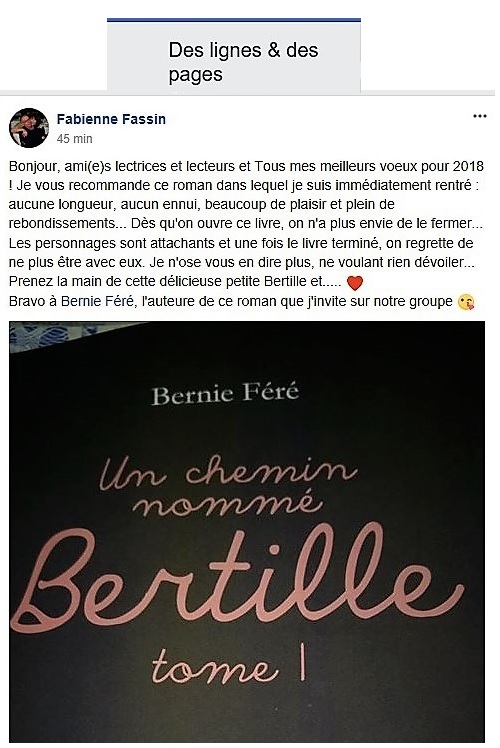Click the Bernie Féré name on the book cover
The width and height of the screenshot is (500, 748).
[225, 394]
